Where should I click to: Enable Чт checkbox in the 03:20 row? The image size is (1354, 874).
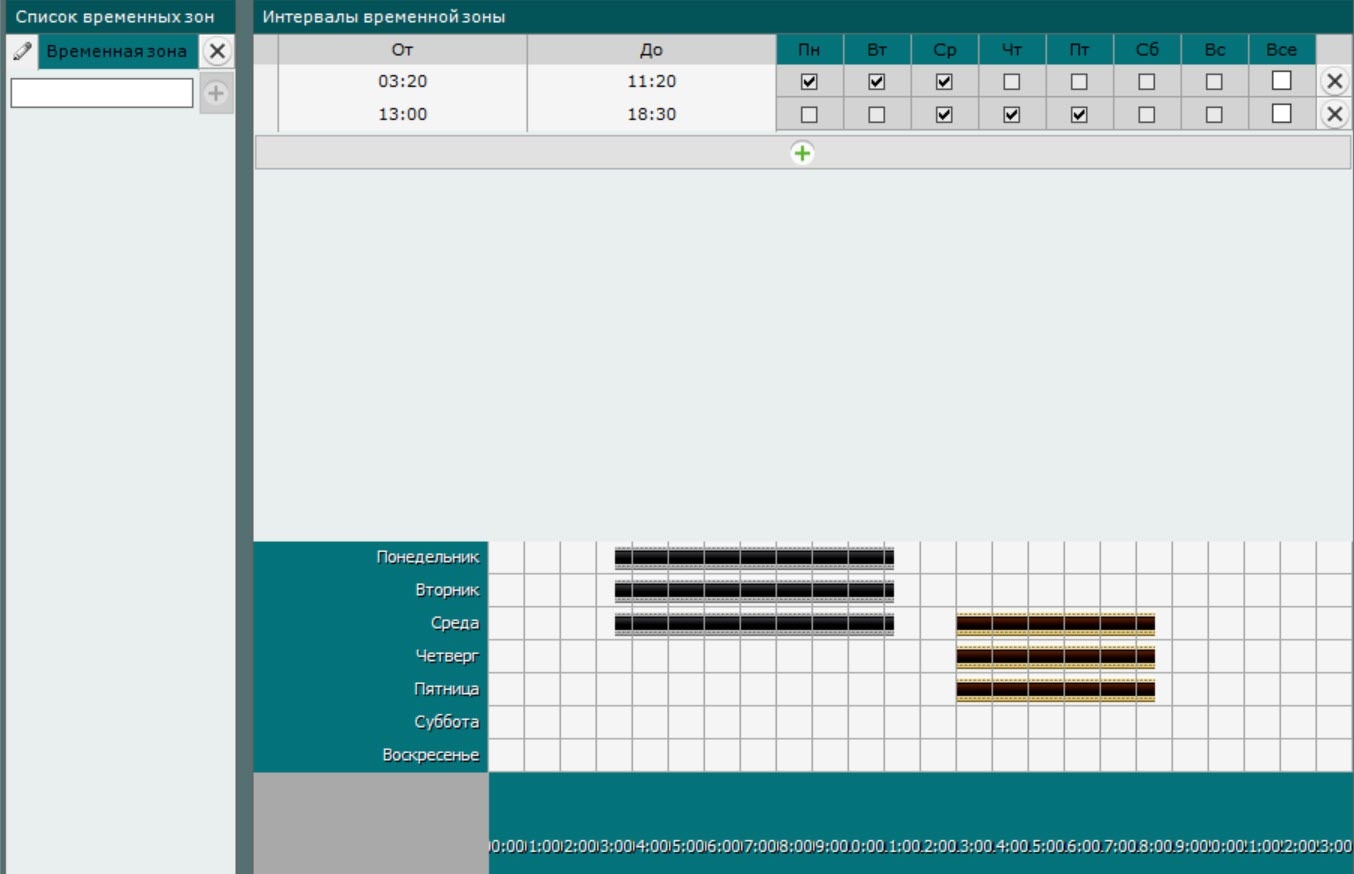tap(1011, 81)
